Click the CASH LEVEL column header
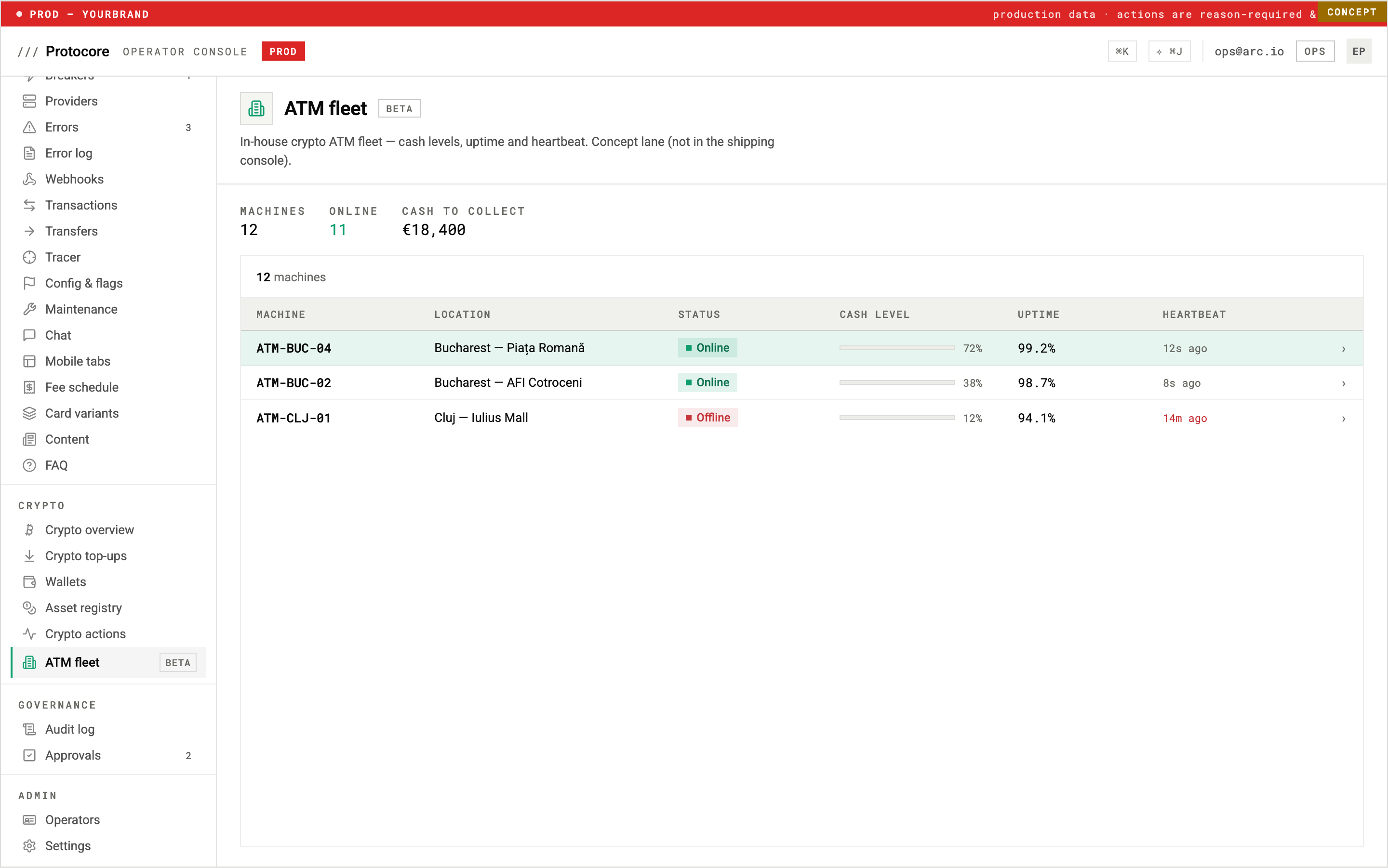Screen dimensions: 1388x868 pyautogui.click(x=875, y=315)
